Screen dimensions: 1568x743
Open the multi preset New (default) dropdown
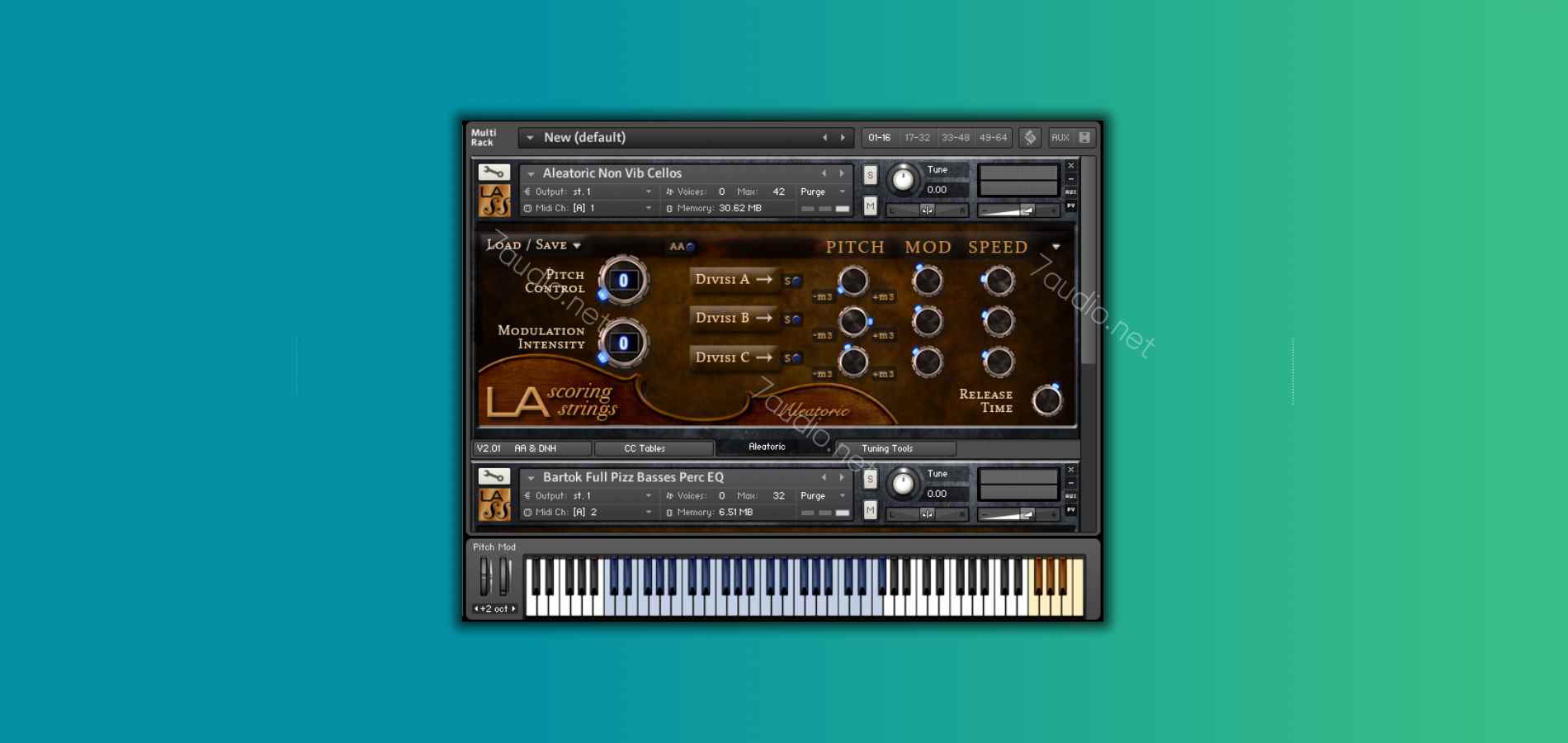click(x=530, y=138)
